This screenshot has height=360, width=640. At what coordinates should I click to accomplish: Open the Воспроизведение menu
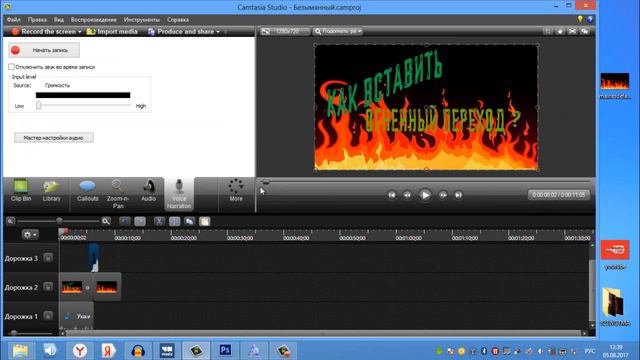click(x=93, y=19)
